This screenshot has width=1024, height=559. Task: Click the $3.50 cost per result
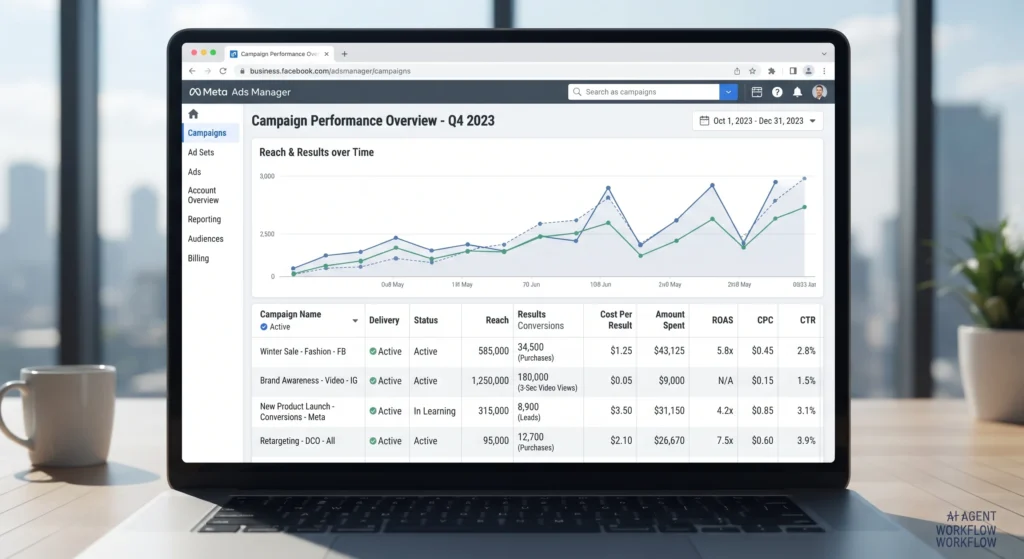621,411
